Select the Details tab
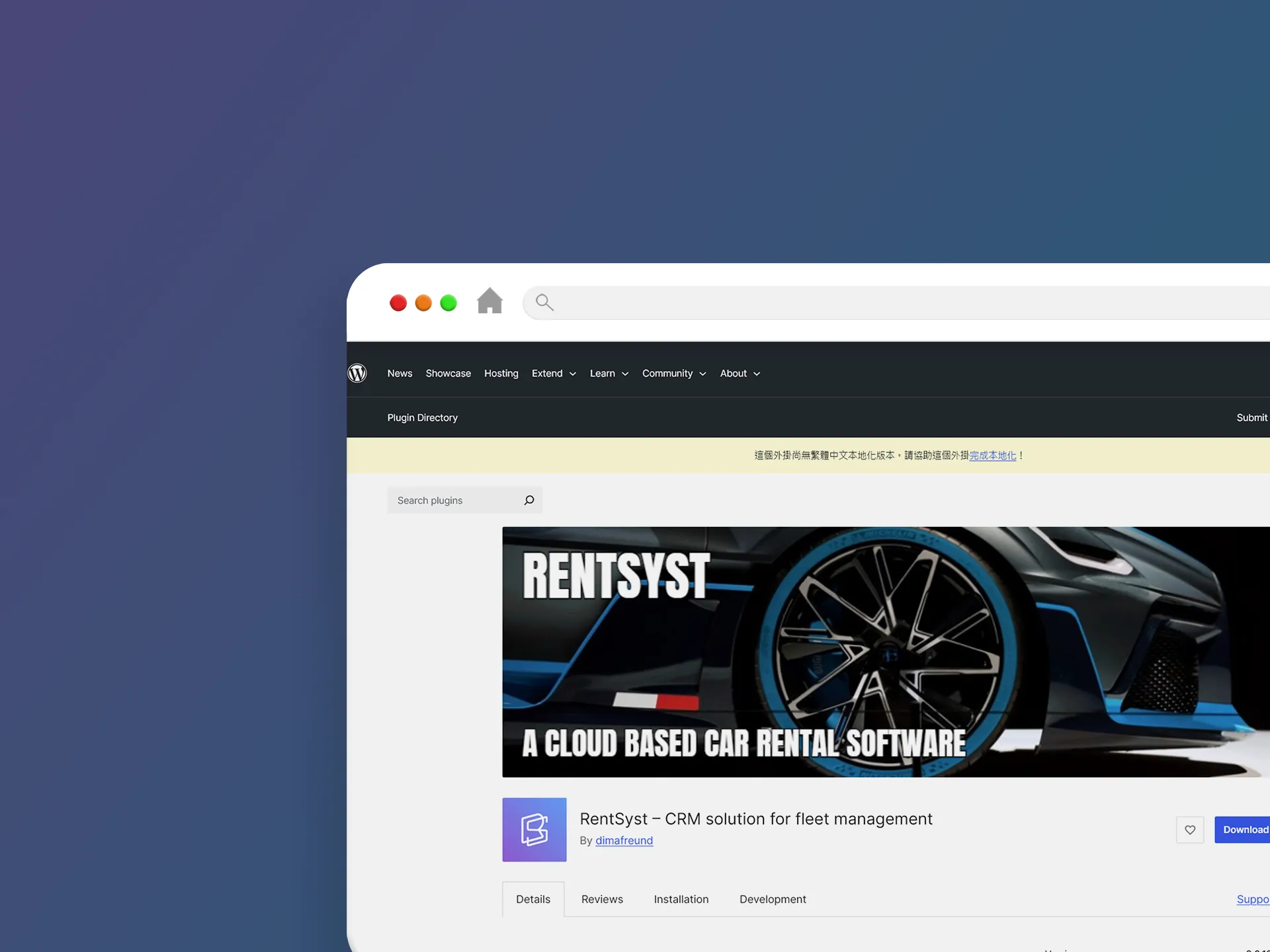Screen dimensions: 1270x952 (x=533, y=899)
